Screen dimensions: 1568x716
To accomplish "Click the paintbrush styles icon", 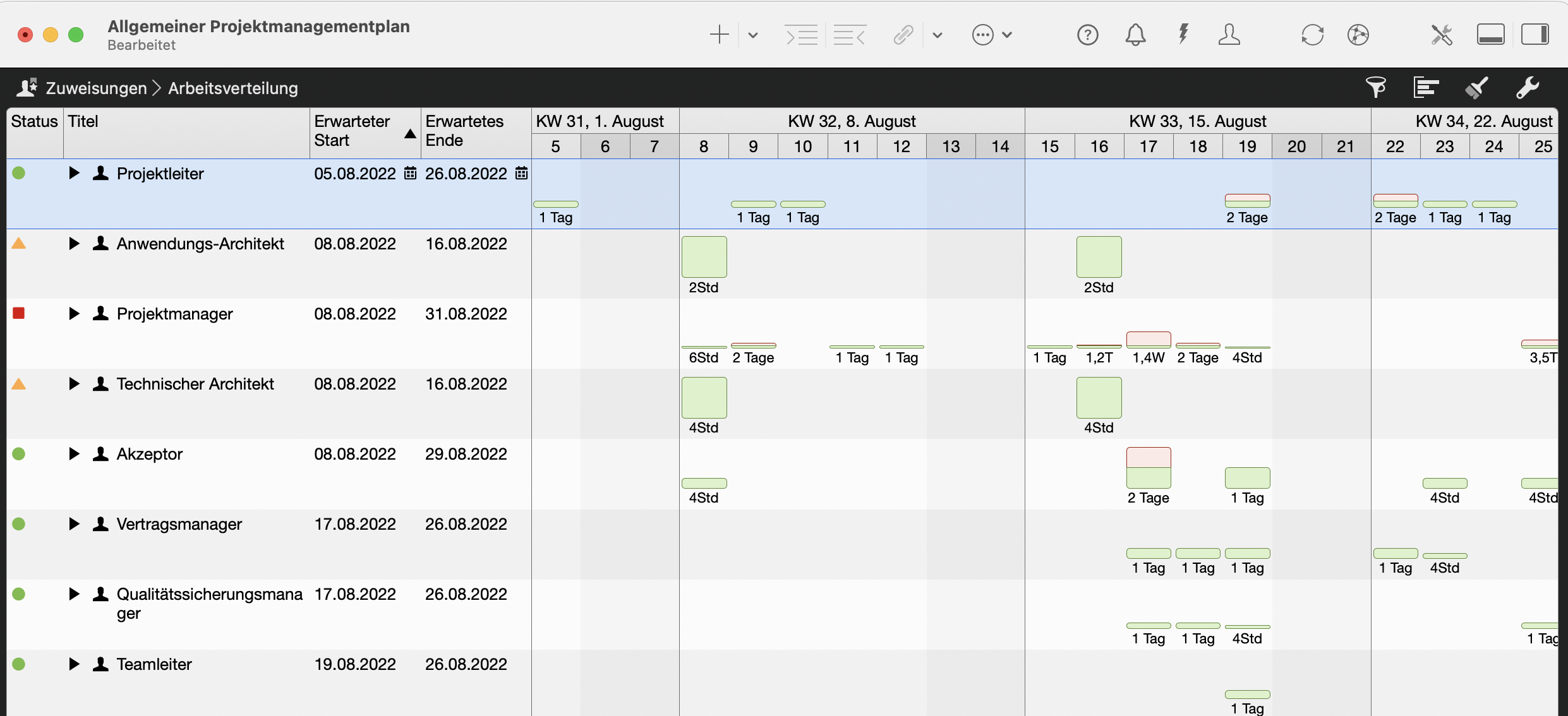I will [x=1476, y=88].
